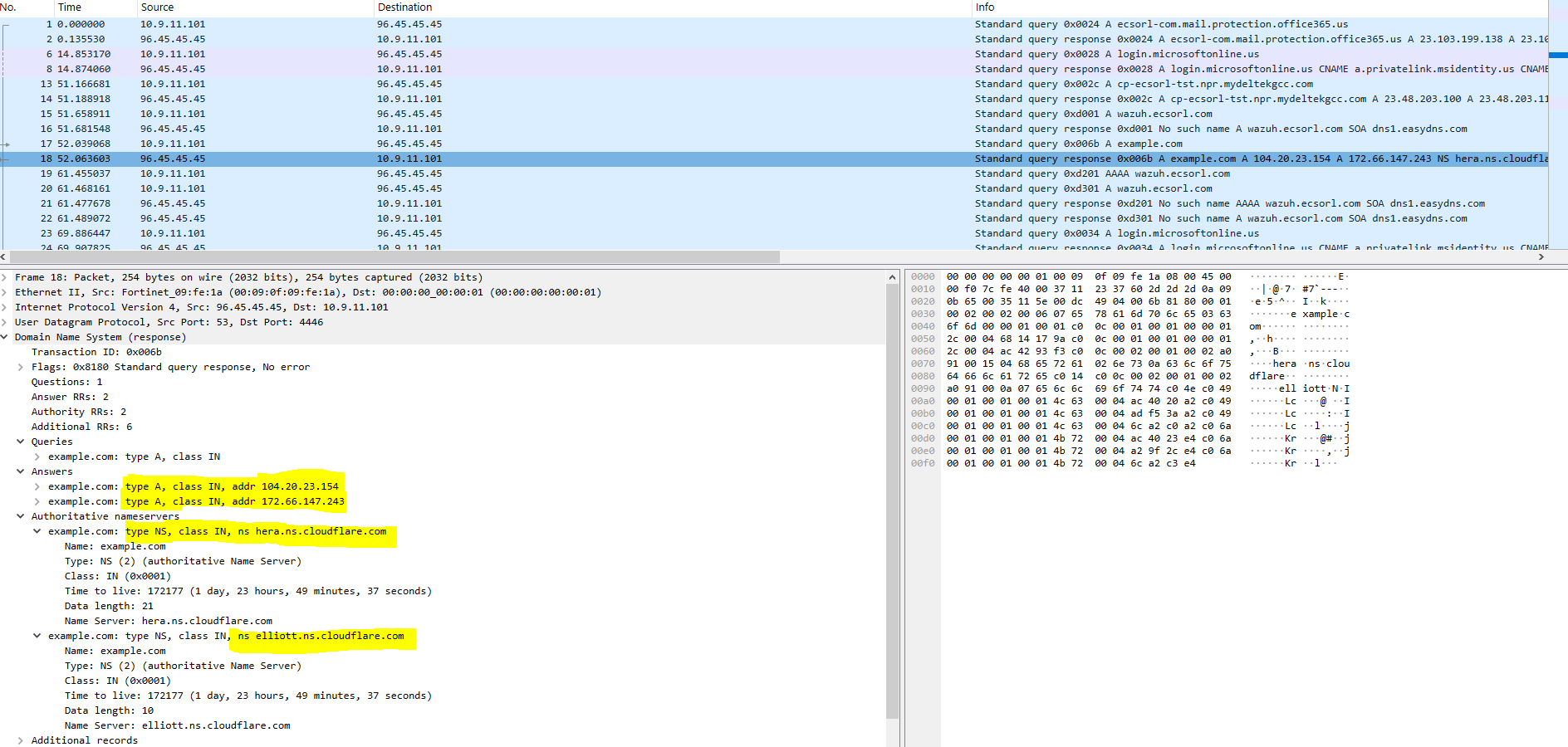
Task: Select the Authority RRs: 2 field
Action: [79, 412]
